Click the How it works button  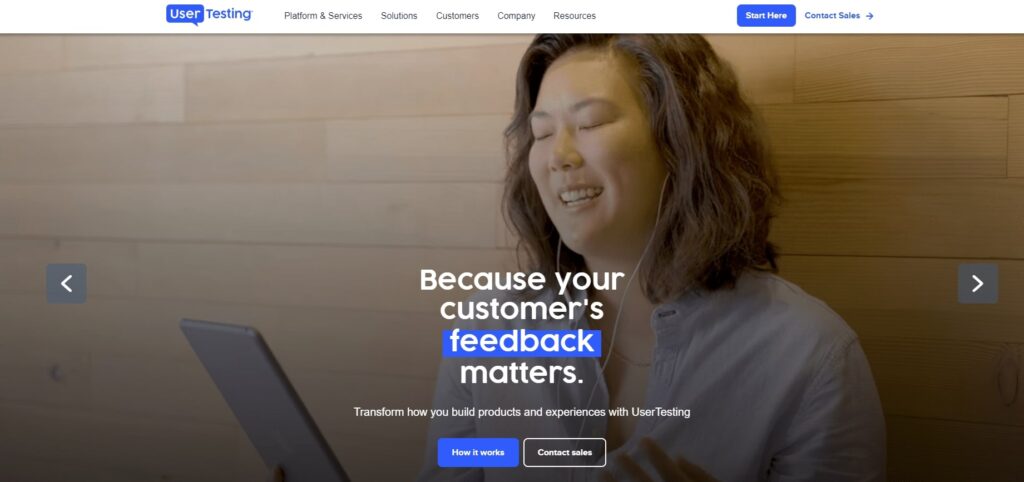pyautogui.click(x=478, y=452)
